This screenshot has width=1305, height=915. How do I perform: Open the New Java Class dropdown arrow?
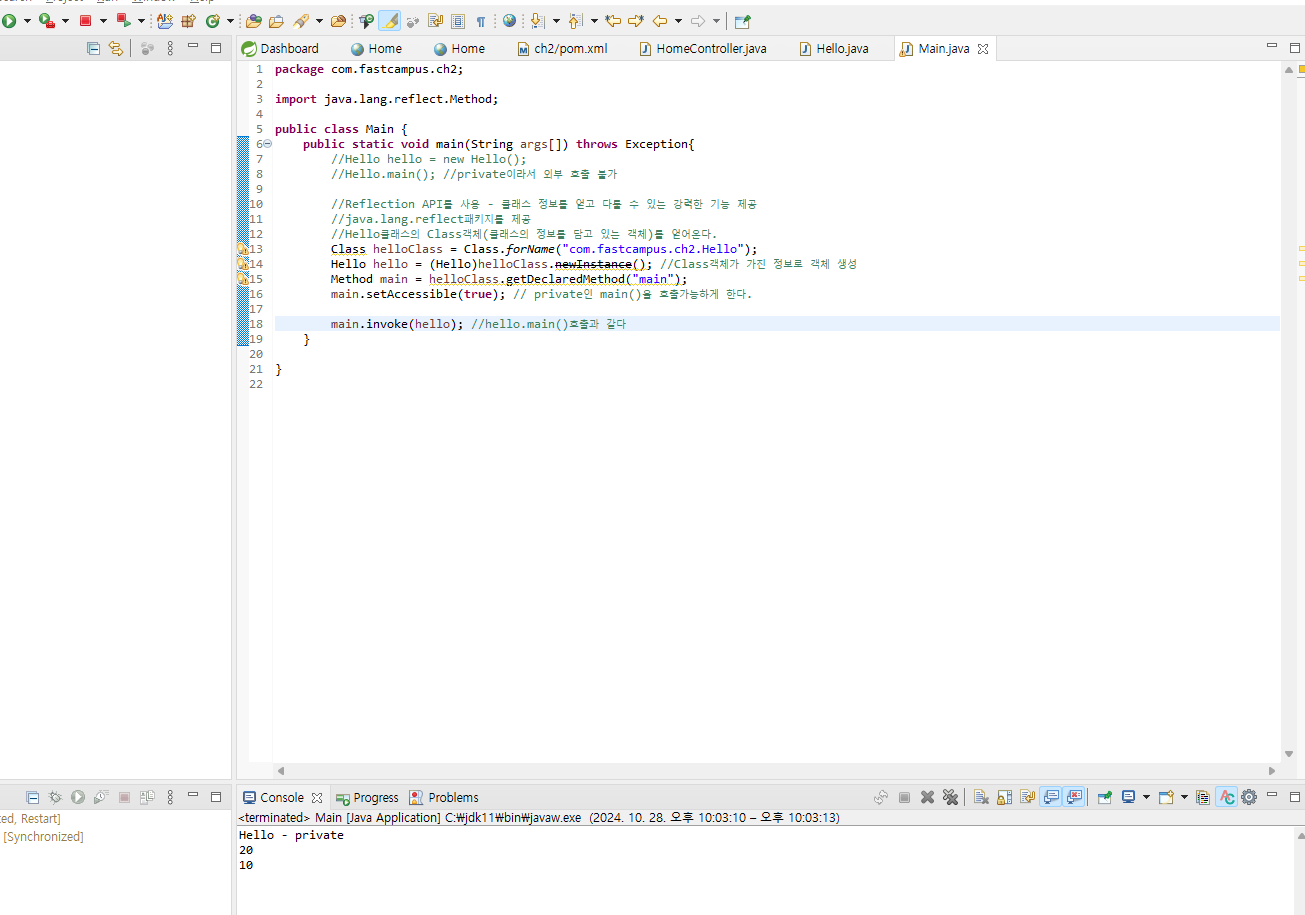pyautogui.click(x=230, y=20)
